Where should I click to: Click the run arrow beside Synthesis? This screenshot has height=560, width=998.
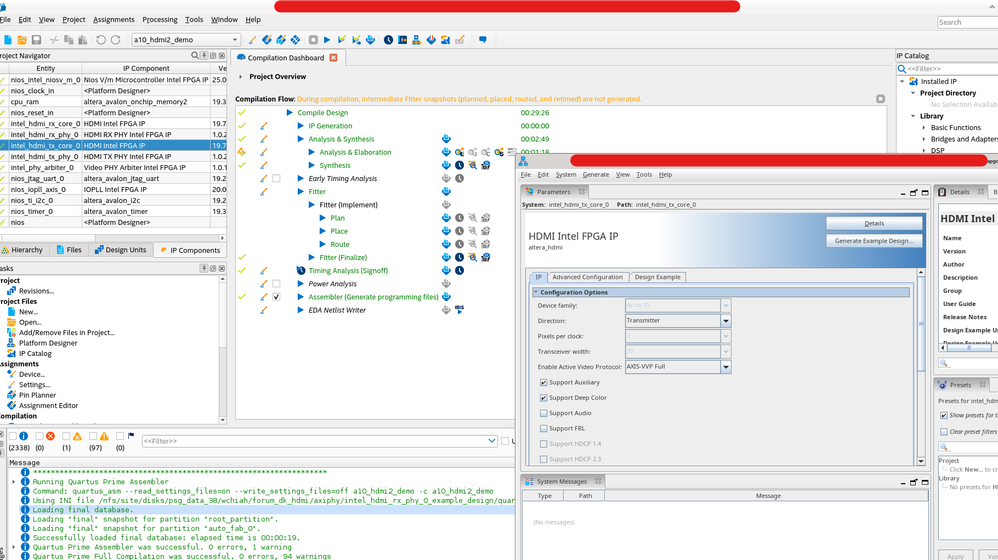[311, 165]
